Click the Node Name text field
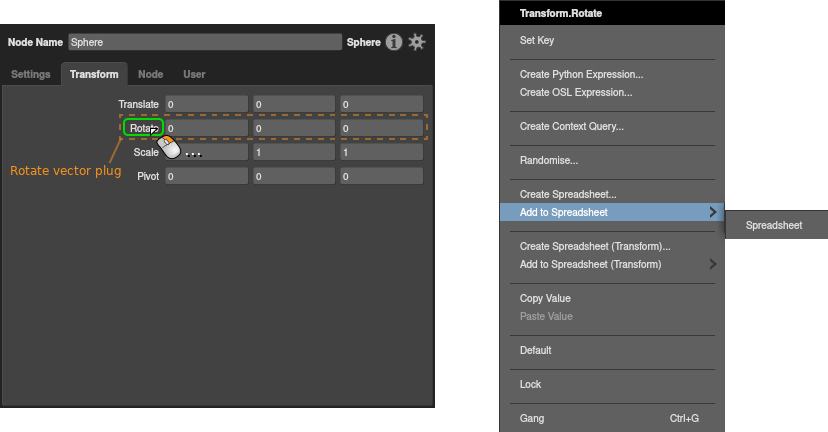Screen dimensions: 828x432 pos(205,43)
